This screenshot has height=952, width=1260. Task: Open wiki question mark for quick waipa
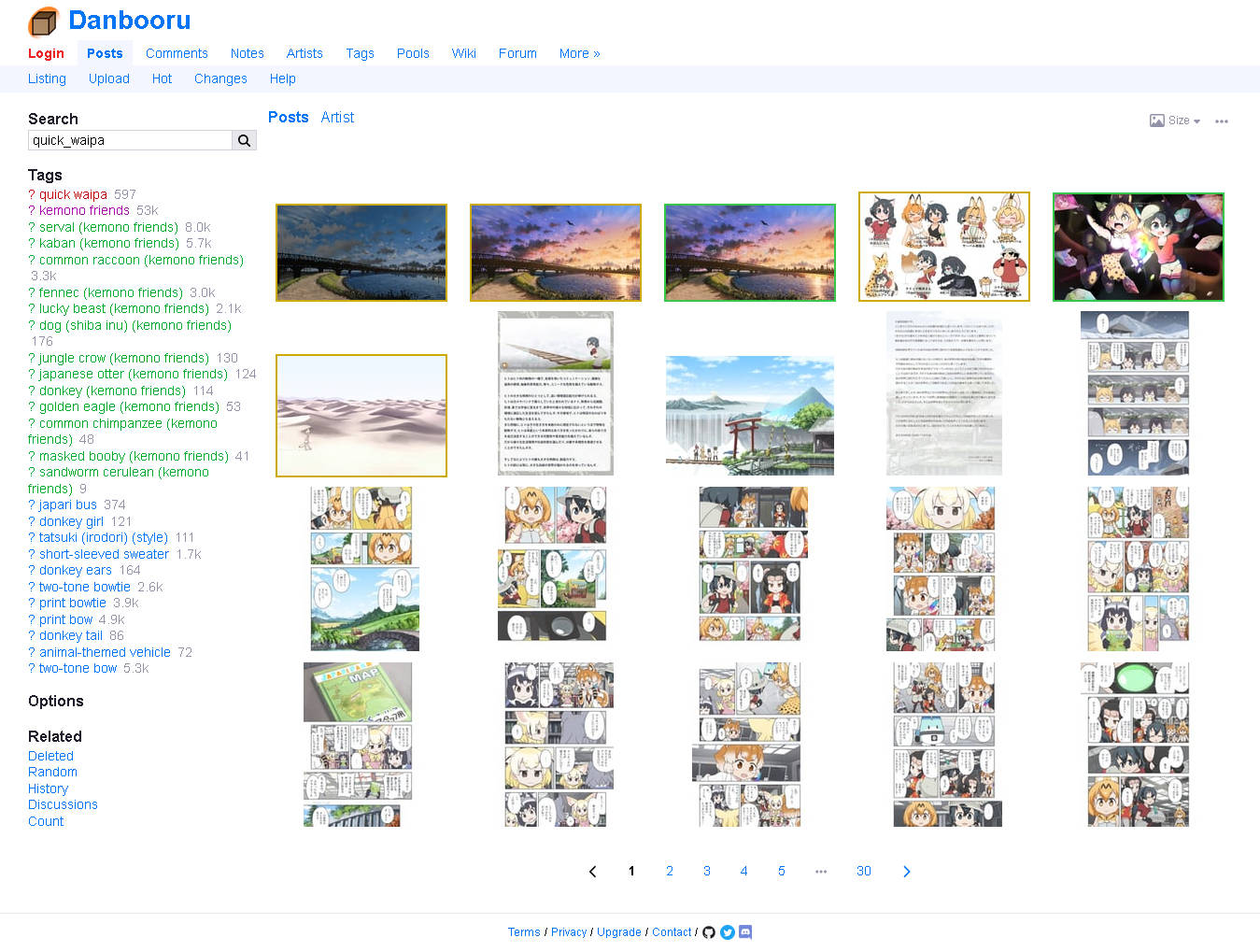(x=32, y=194)
